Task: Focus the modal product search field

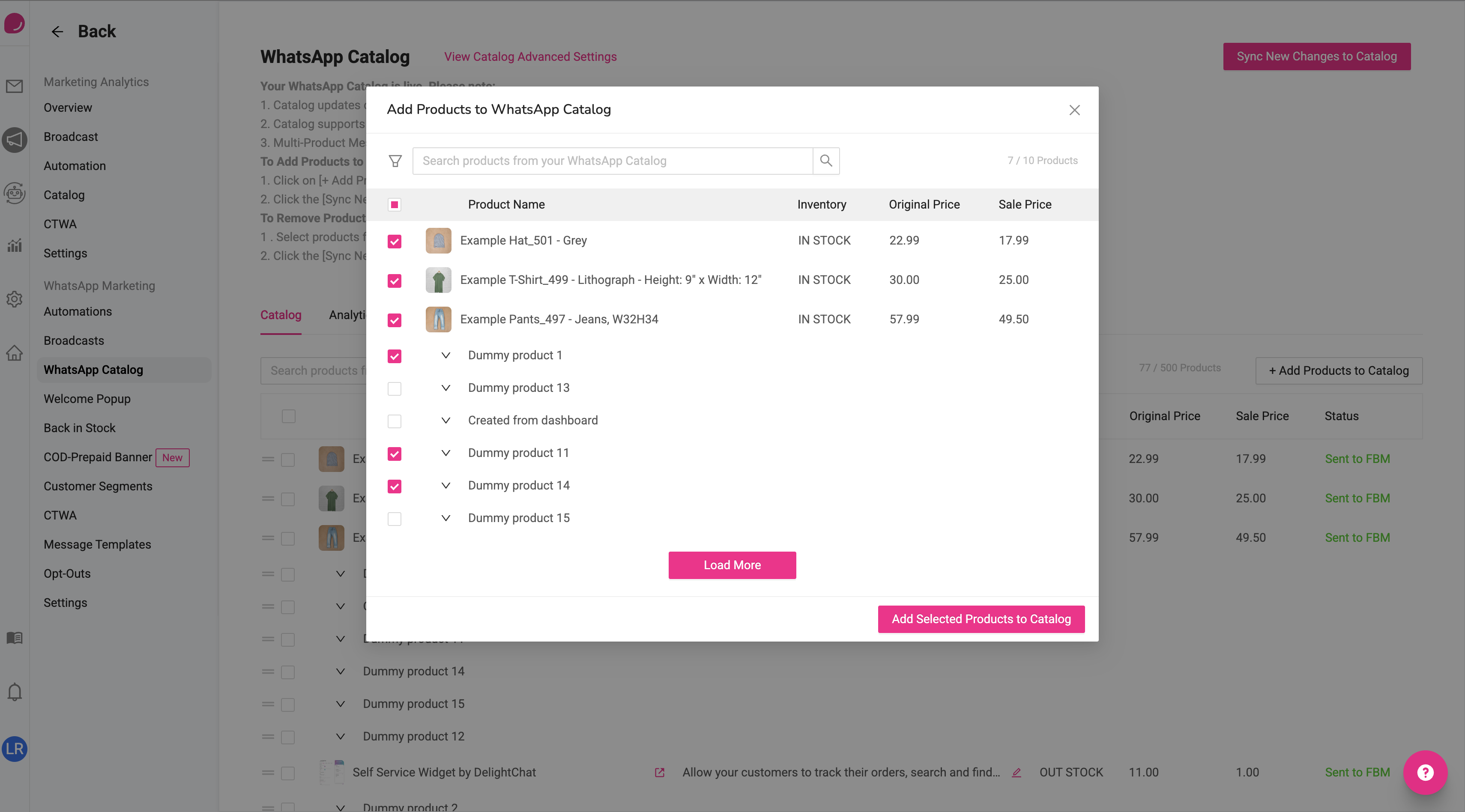Action: tap(613, 161)
